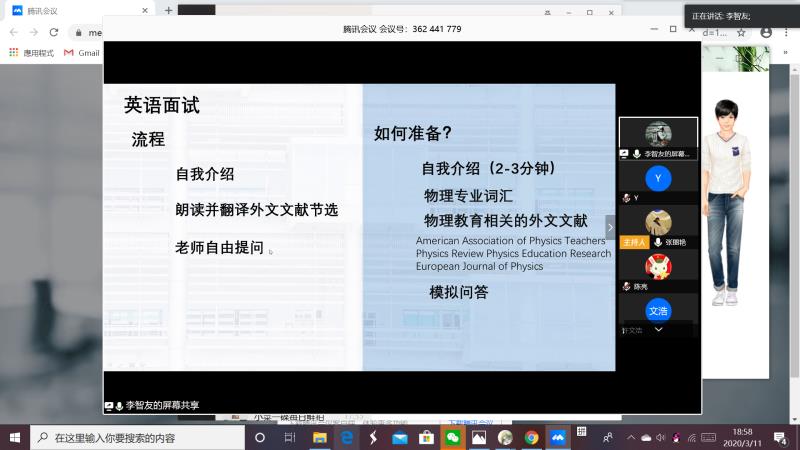This screenshot has width=800, height=450.
Task: Open Microsoft Edge from the taskbar
Action: coord(347,437)
